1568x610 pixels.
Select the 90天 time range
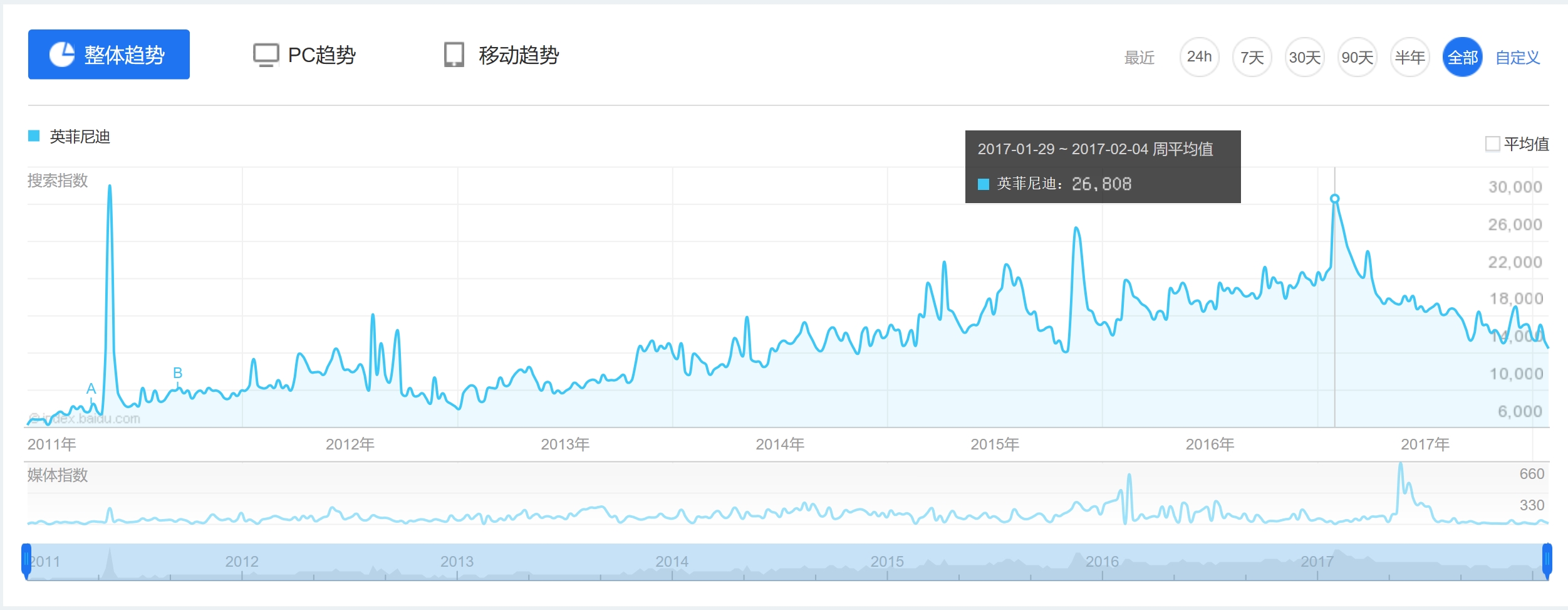(1357, 57)
